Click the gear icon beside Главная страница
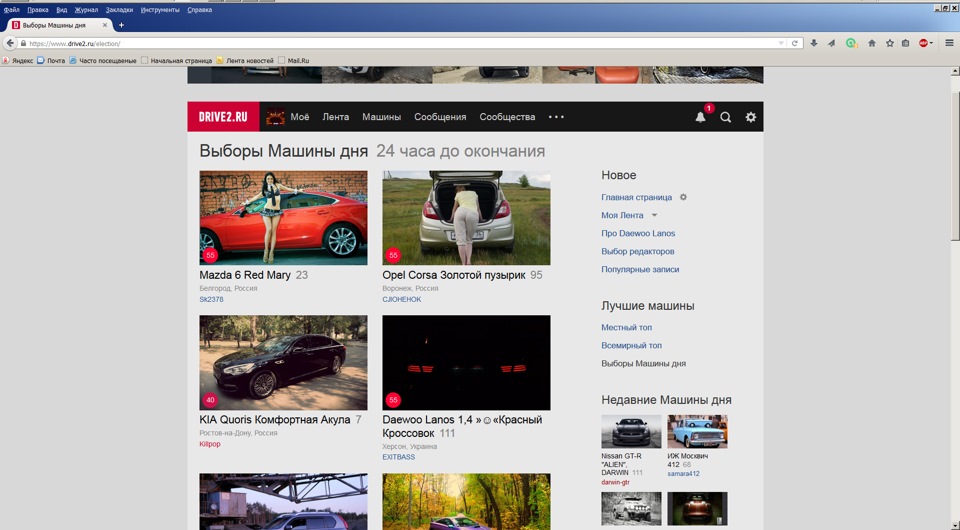 coord(683,197)
